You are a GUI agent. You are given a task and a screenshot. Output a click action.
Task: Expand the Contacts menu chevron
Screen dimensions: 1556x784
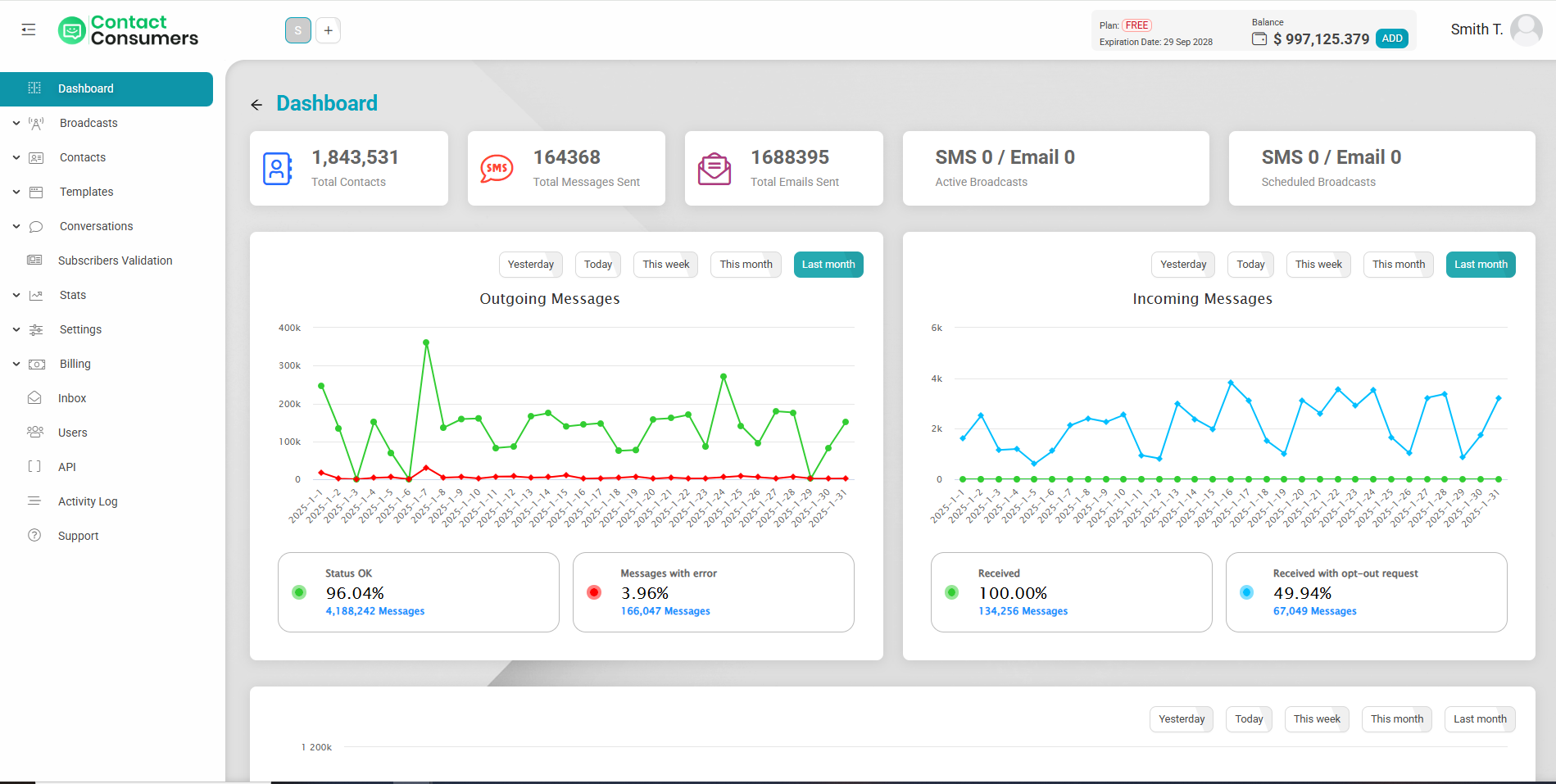[x=16, y=157]
